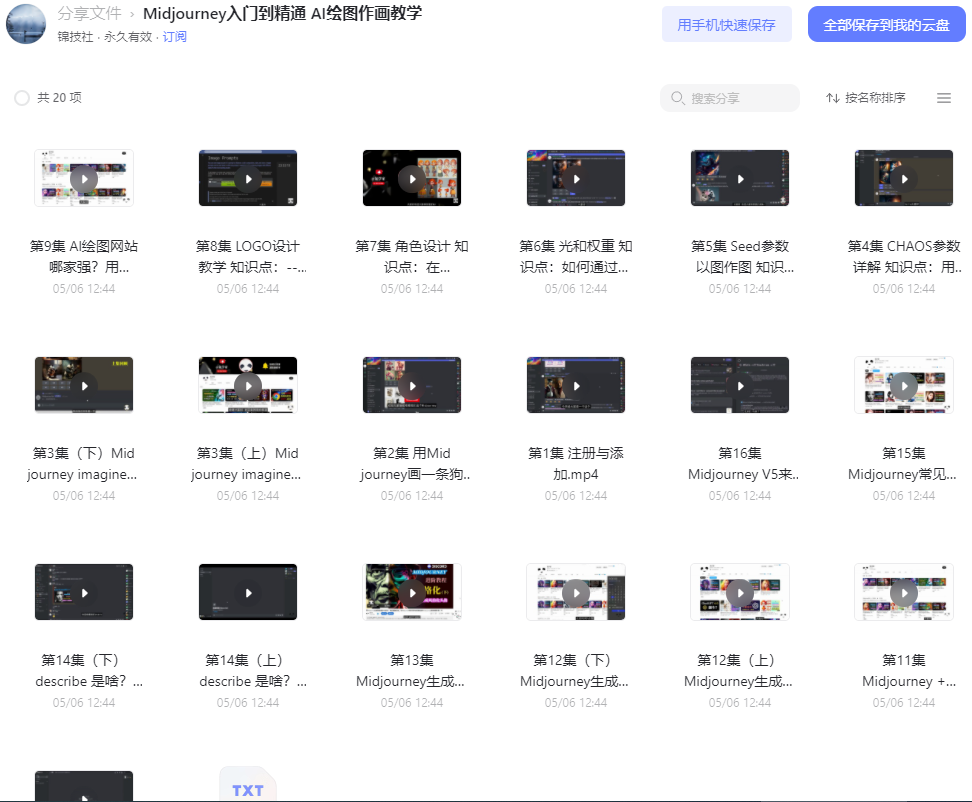Open the TXT file icon
Screen dimensions: 972x802
click(248, 785)
